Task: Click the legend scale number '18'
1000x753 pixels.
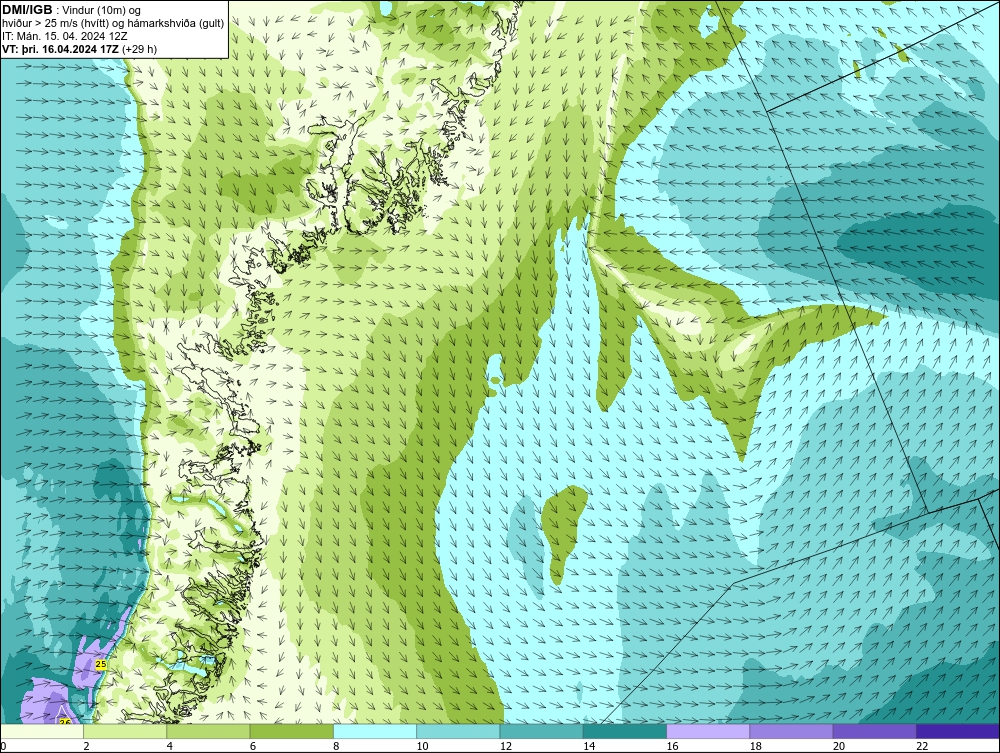Action: point(755,747)
